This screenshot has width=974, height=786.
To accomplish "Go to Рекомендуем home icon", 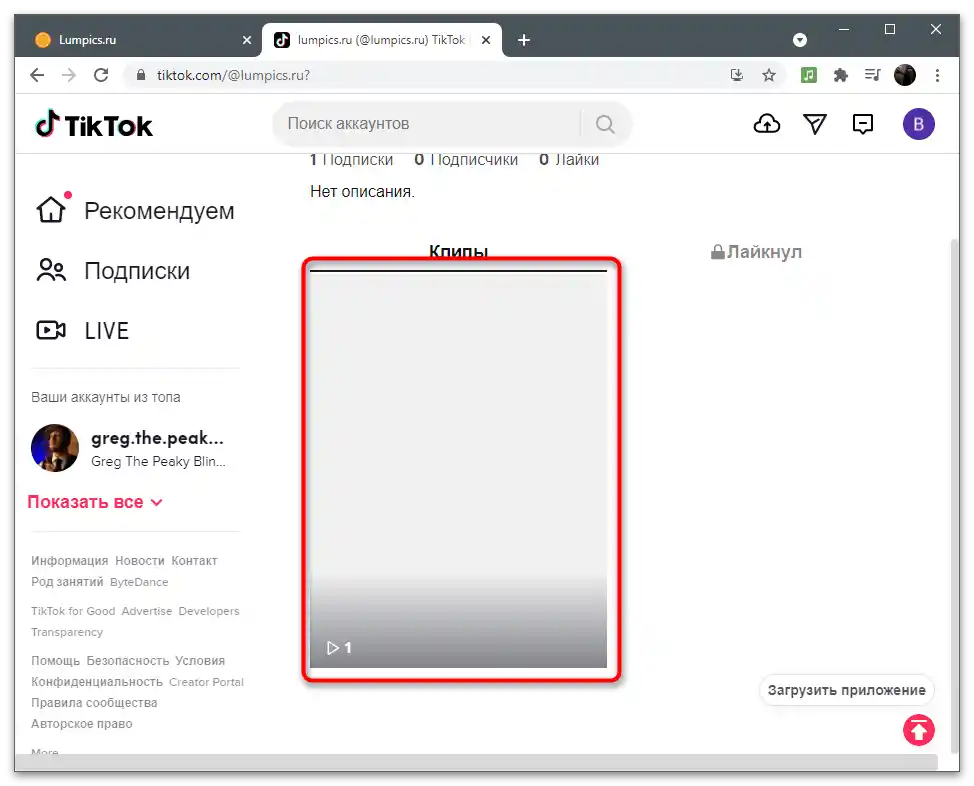I will tap(50, 210).
